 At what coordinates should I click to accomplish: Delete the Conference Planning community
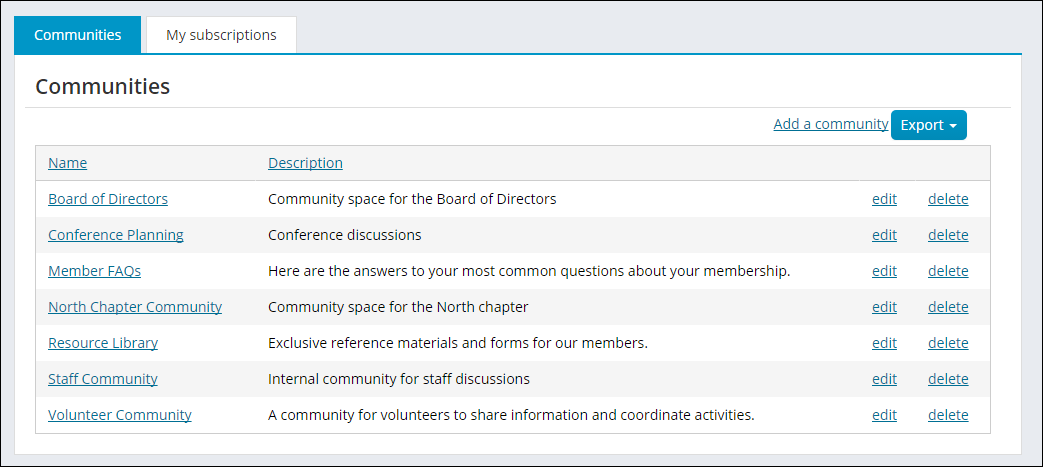click(x=948, y=235)
